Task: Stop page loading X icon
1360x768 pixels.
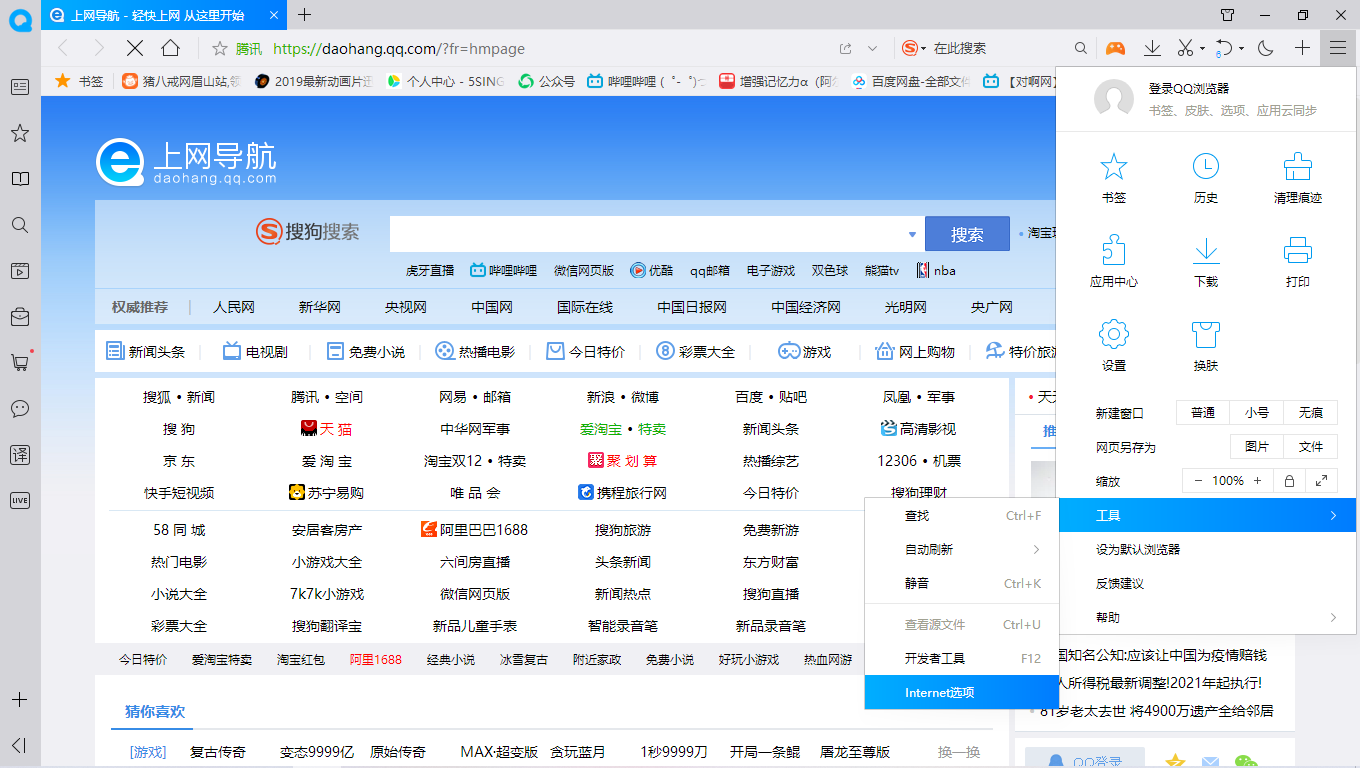Action: click(134, 48)
